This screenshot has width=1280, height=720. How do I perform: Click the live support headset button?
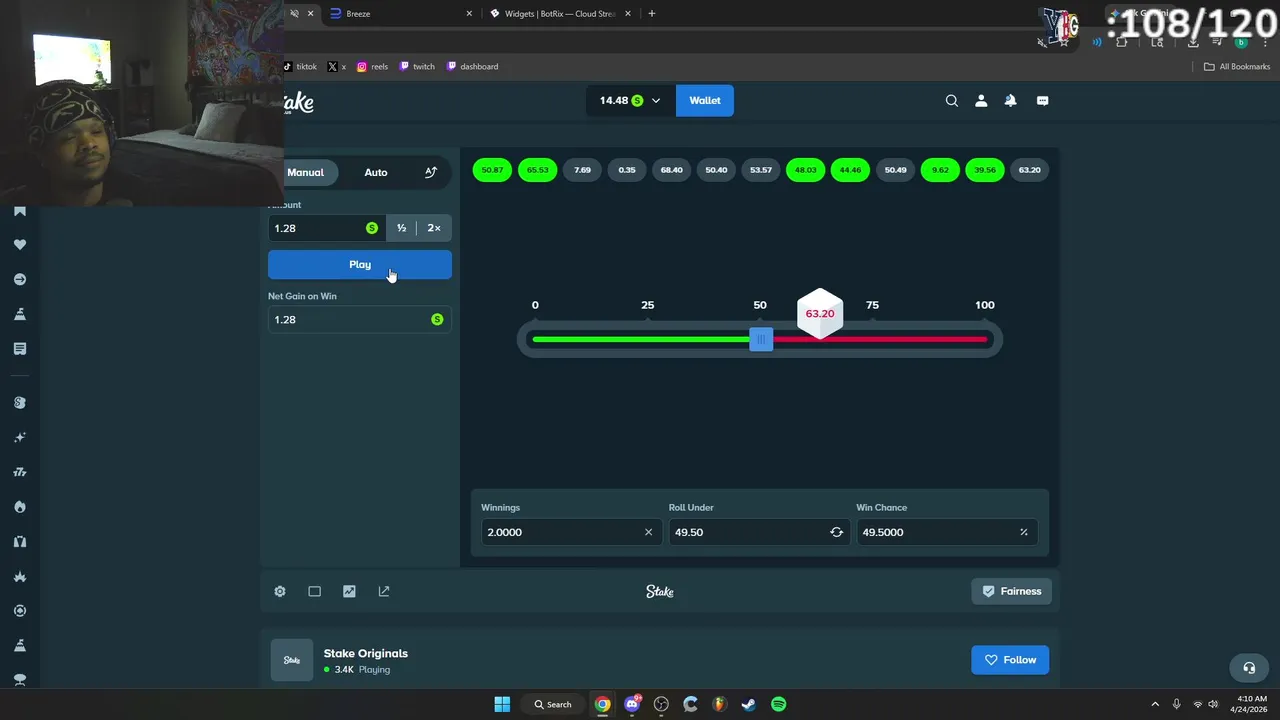pos(1249,668)
